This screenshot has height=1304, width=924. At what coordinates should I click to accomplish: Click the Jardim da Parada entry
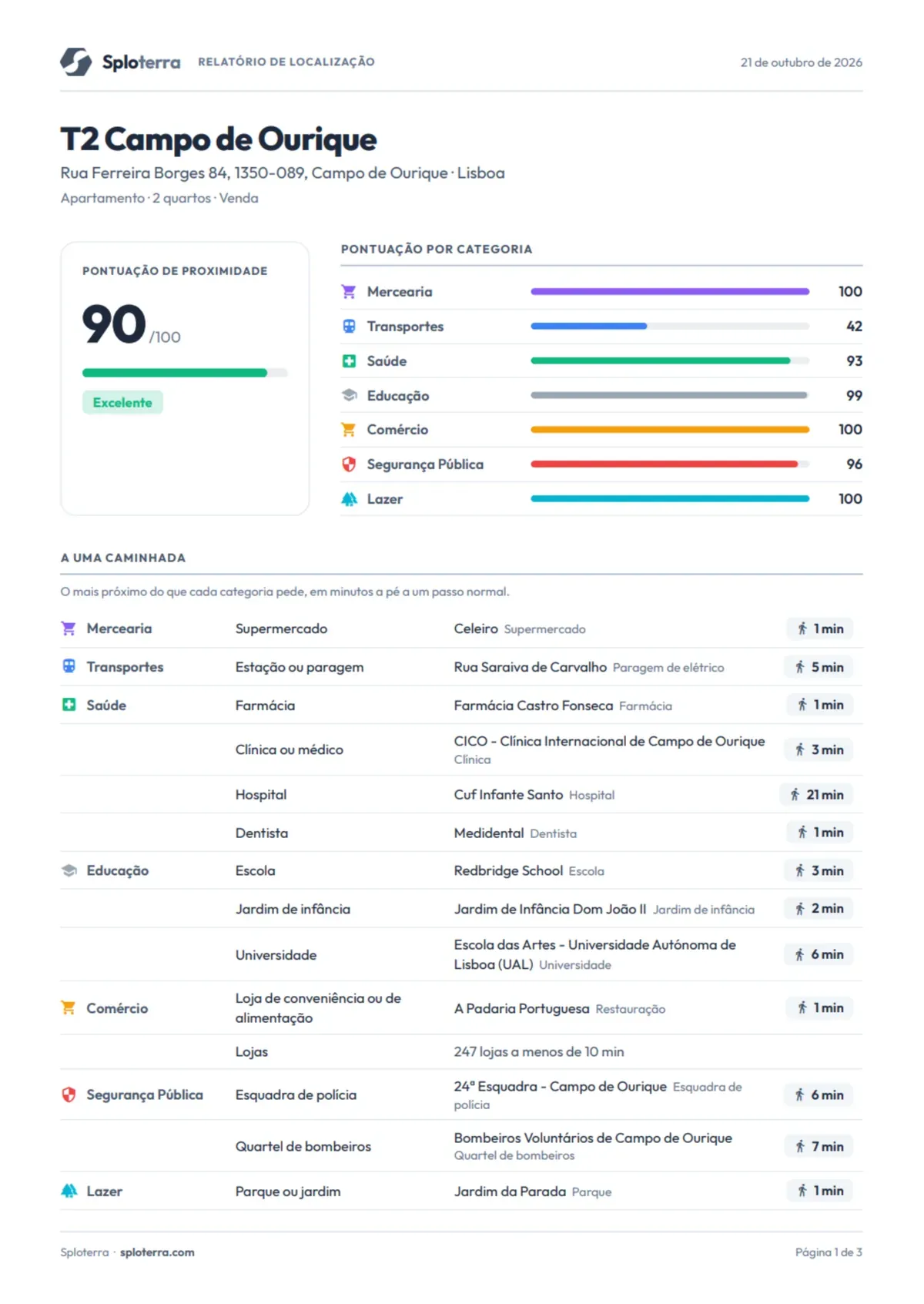510,1191
